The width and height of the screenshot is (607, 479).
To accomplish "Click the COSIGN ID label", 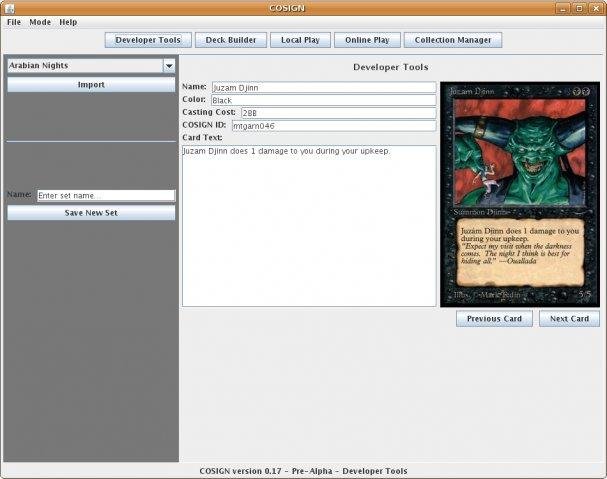I will (x=204, y=125).
